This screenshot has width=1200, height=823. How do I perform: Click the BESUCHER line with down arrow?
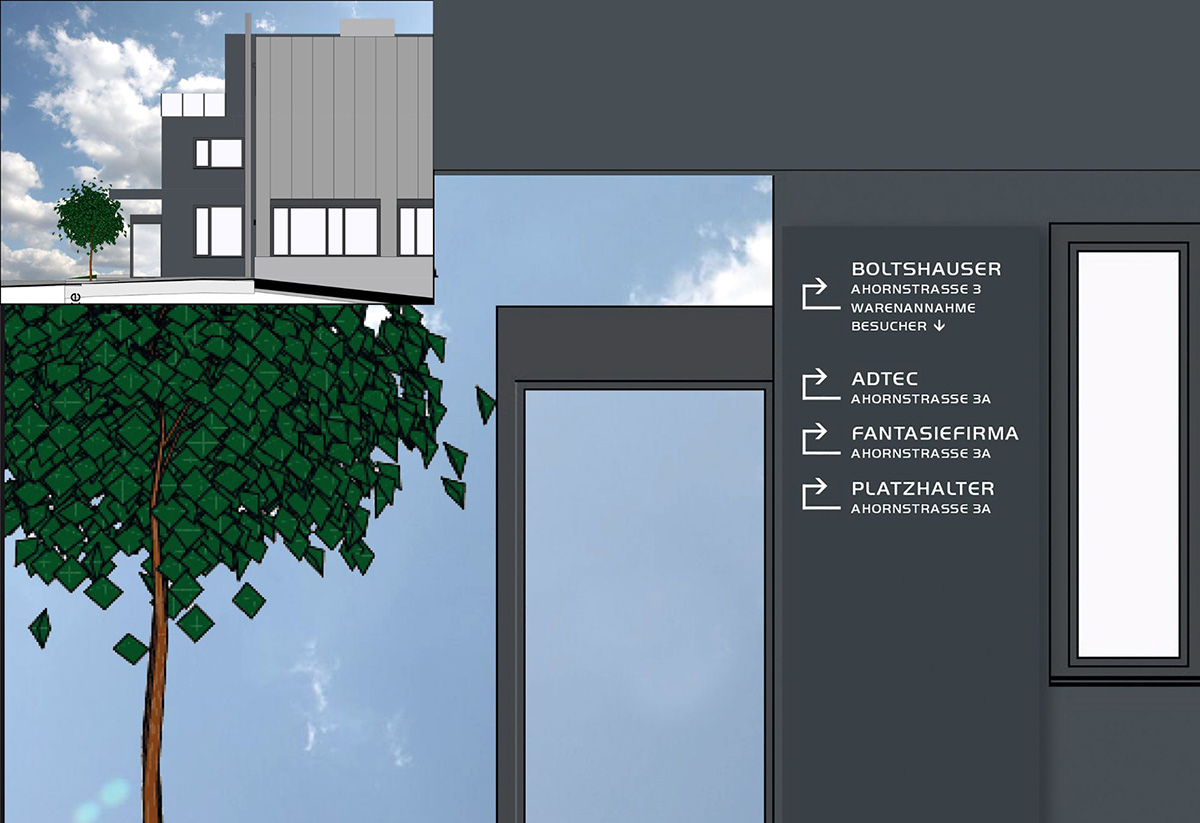click(x=898, y=326)
